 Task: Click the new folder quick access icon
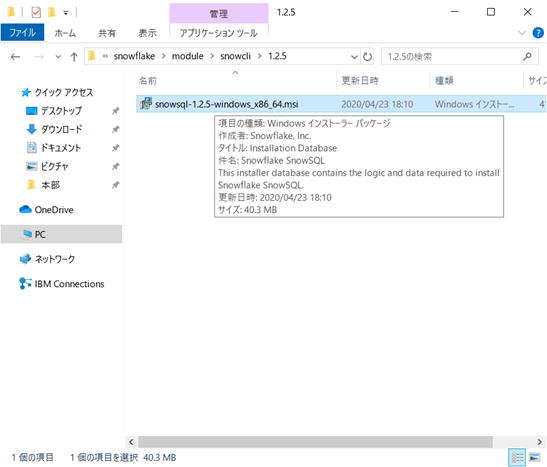(x=52, y=13)
